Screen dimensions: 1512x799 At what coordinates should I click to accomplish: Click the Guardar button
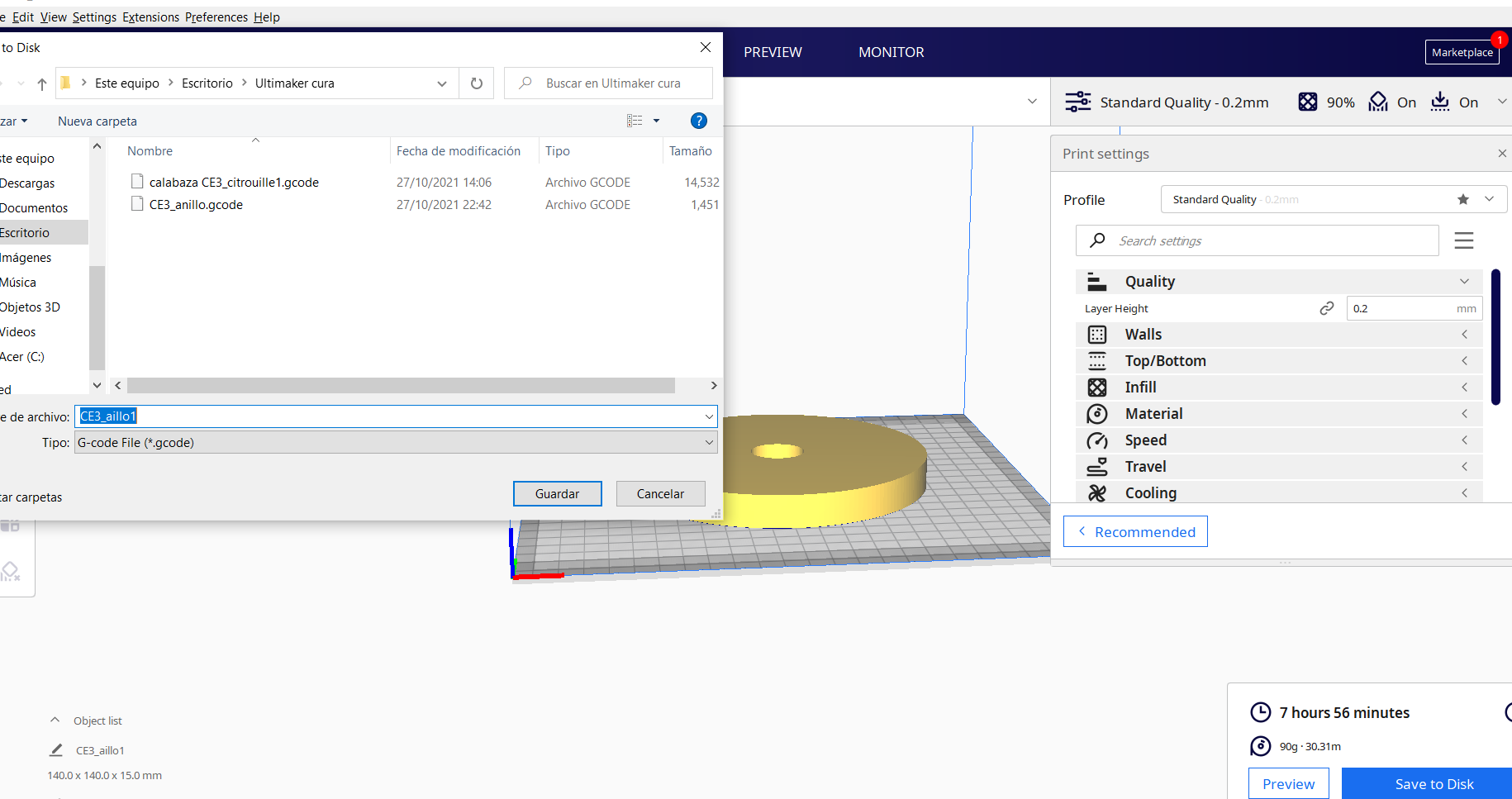pyautogui.click(x=558, y=493)
